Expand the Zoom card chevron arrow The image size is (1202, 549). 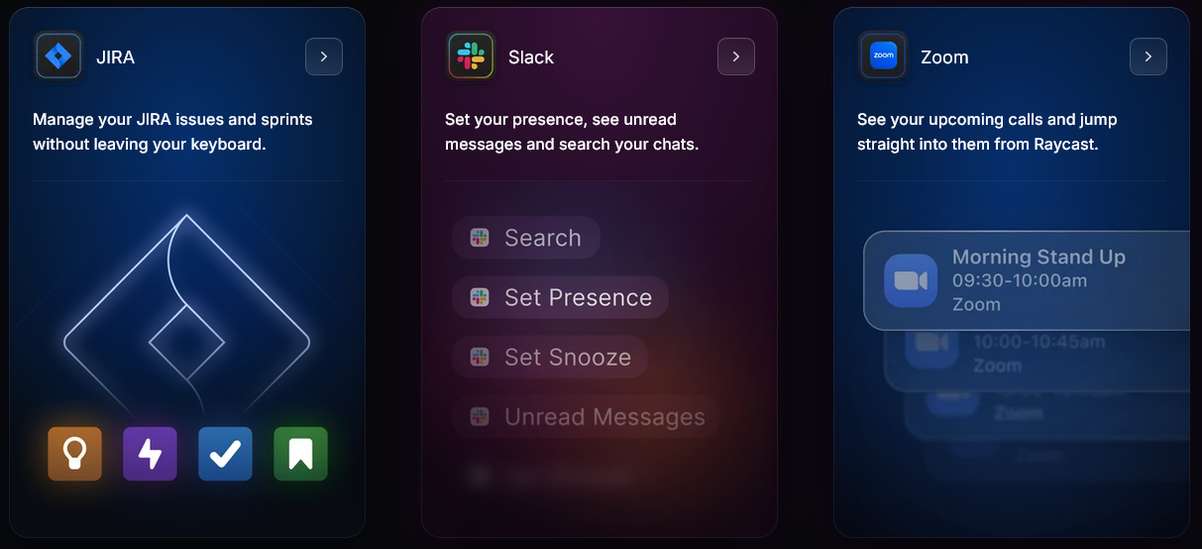tap(1148, 57)
